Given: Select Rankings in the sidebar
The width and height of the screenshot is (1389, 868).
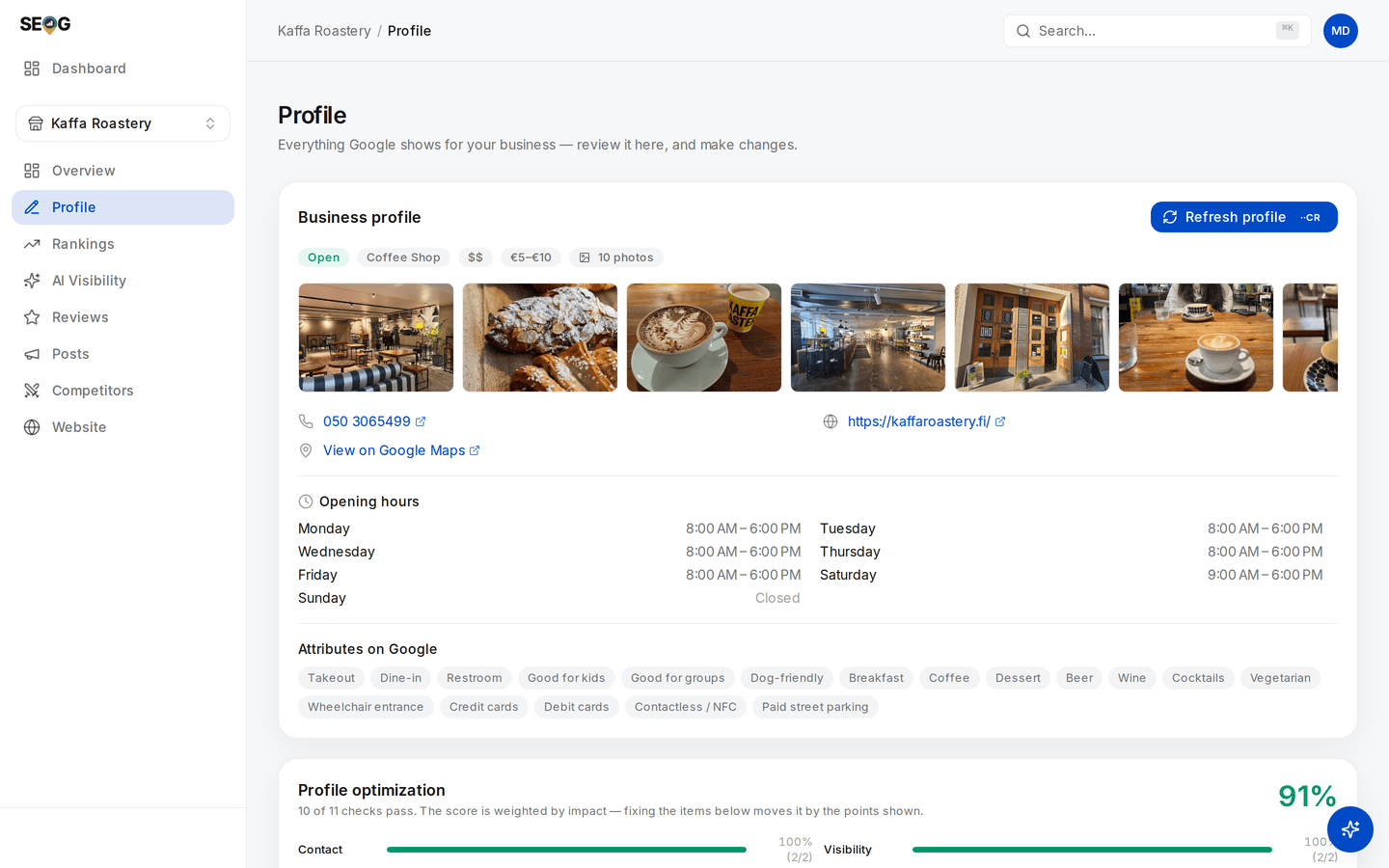Looking at the screenshot, I should coord(123,244).
